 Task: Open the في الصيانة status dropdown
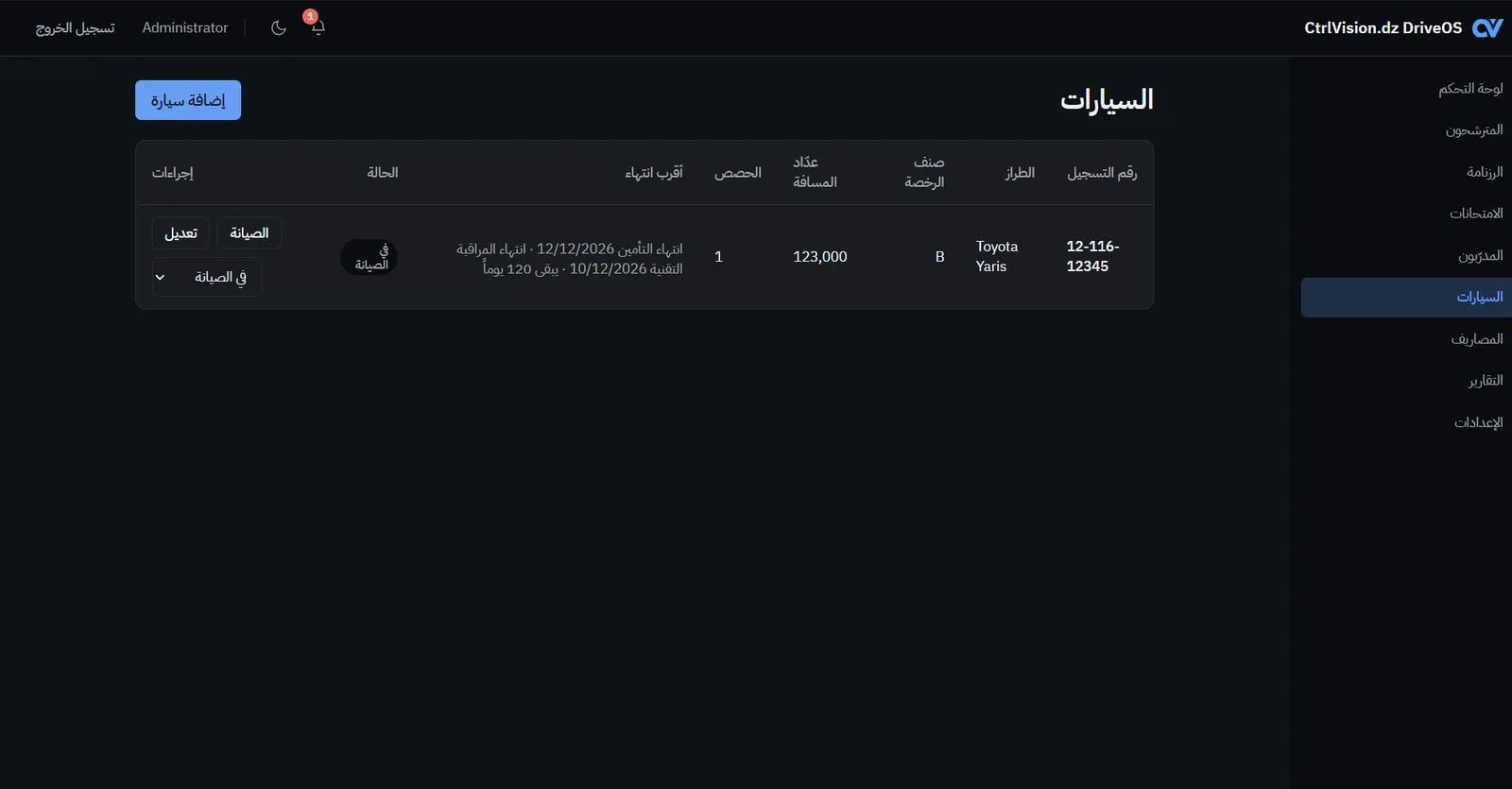(207, 277)
